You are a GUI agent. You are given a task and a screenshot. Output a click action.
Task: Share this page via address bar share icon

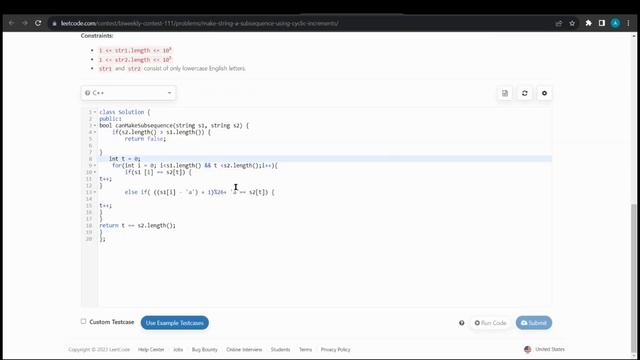(x=559, y=23)
